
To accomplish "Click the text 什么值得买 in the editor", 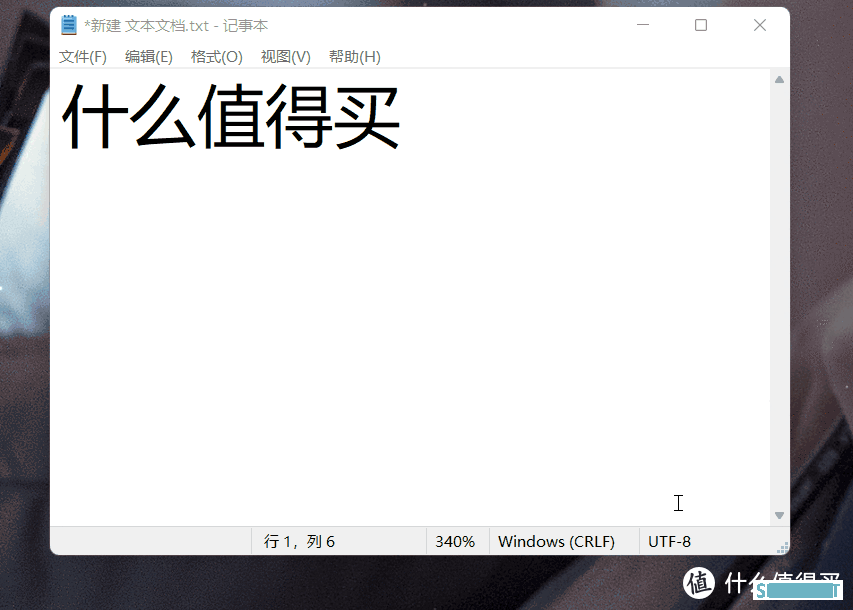I will tap(231, 116).
